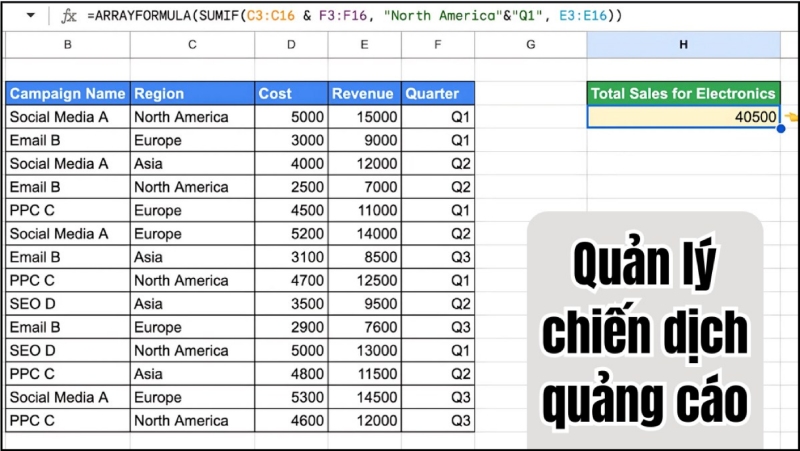Click the Region header cell

coord(192,93)
